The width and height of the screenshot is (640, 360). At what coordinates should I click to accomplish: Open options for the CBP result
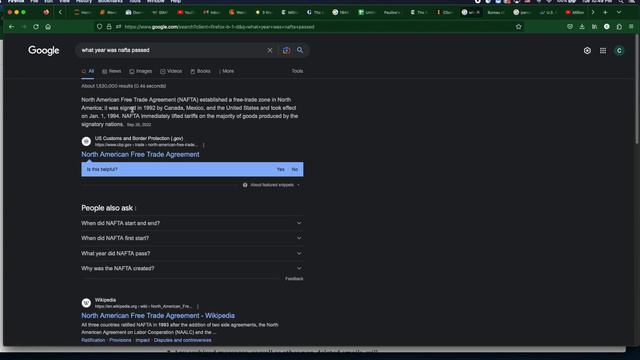[x=203, y=145]
